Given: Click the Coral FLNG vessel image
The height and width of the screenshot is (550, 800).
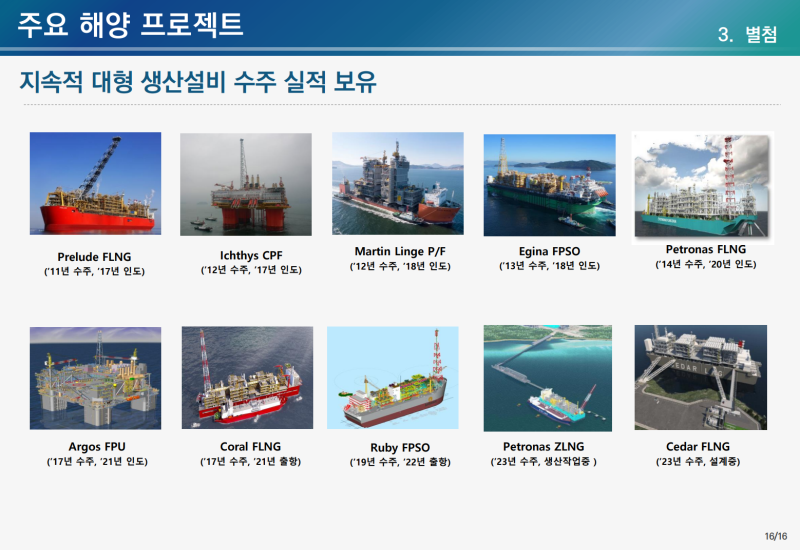Looking at the screenshot, I should point(247,378).
